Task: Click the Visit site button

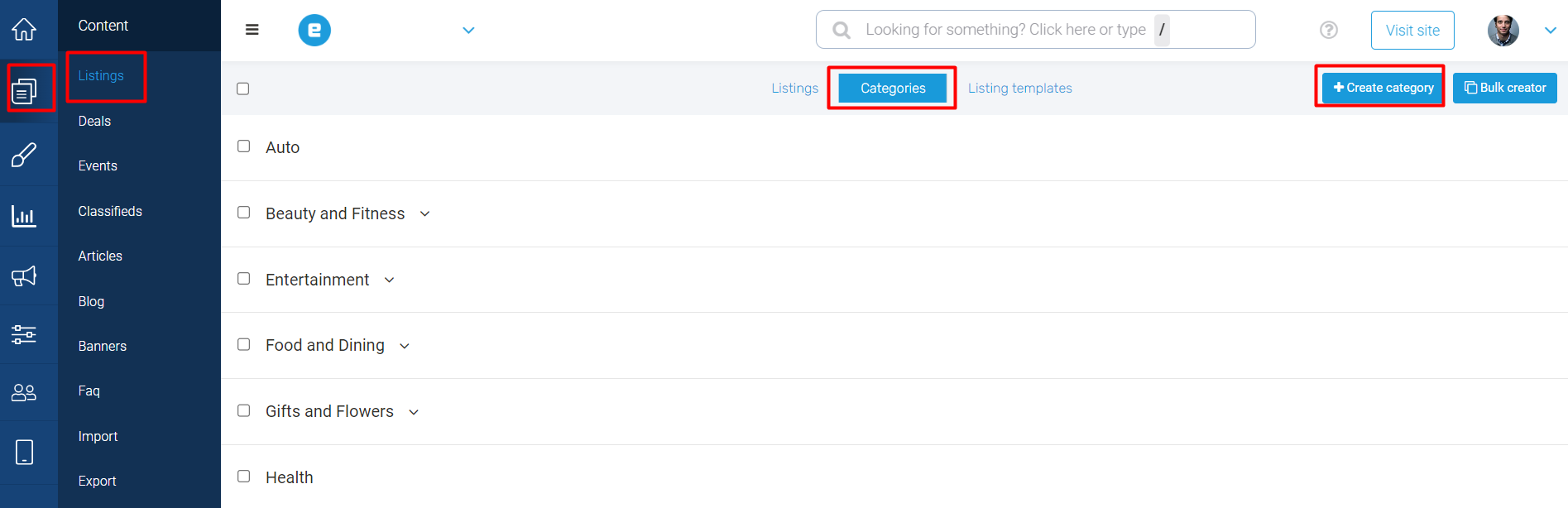Action: pos(1412,31)
